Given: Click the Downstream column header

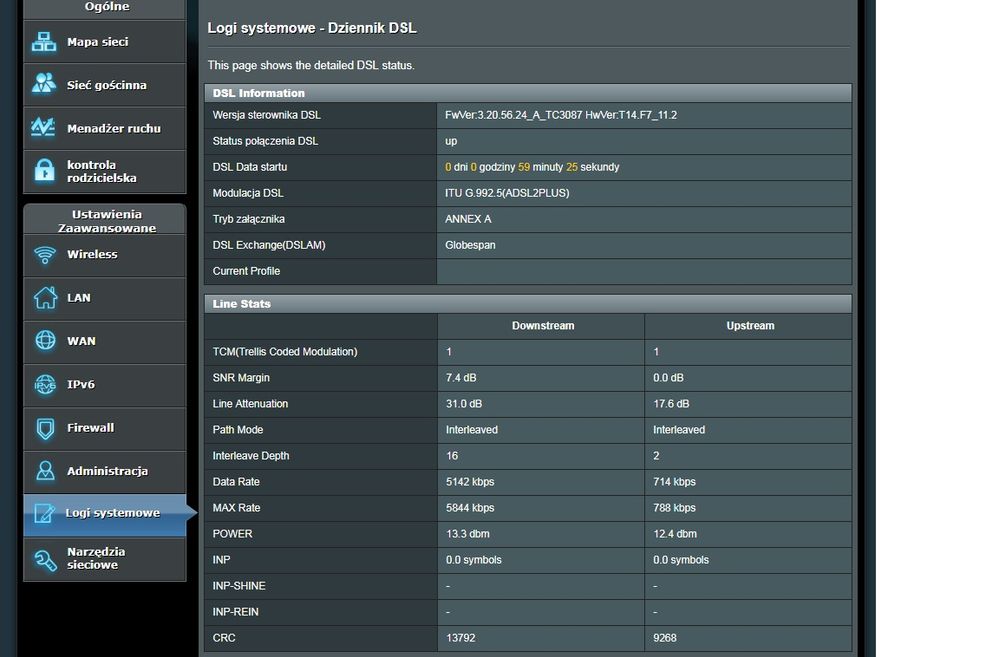Looking at the screenshot, I should point(543,325).
